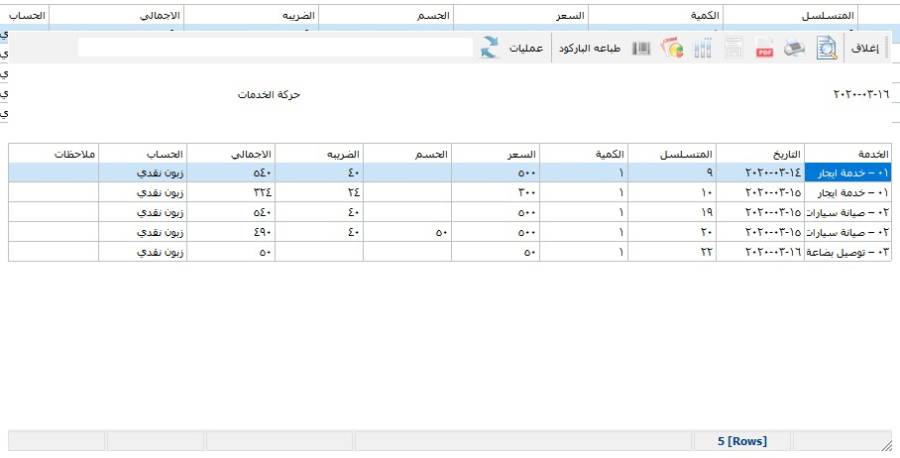The width and height of the screenshot is (900, 458).
Task: Select total cell ٤٩٠
Action: pos(231,232)
